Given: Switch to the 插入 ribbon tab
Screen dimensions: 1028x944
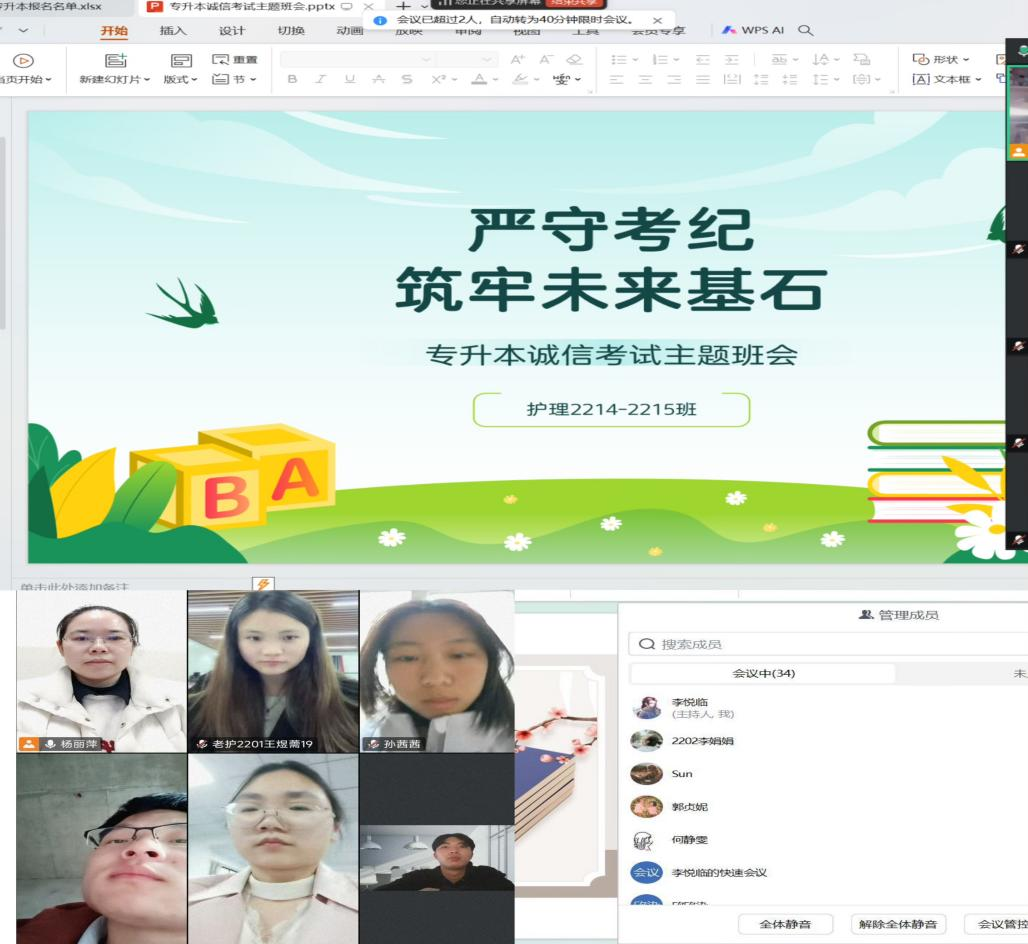Looking at the screenshot, I should [x=173, y=31].
